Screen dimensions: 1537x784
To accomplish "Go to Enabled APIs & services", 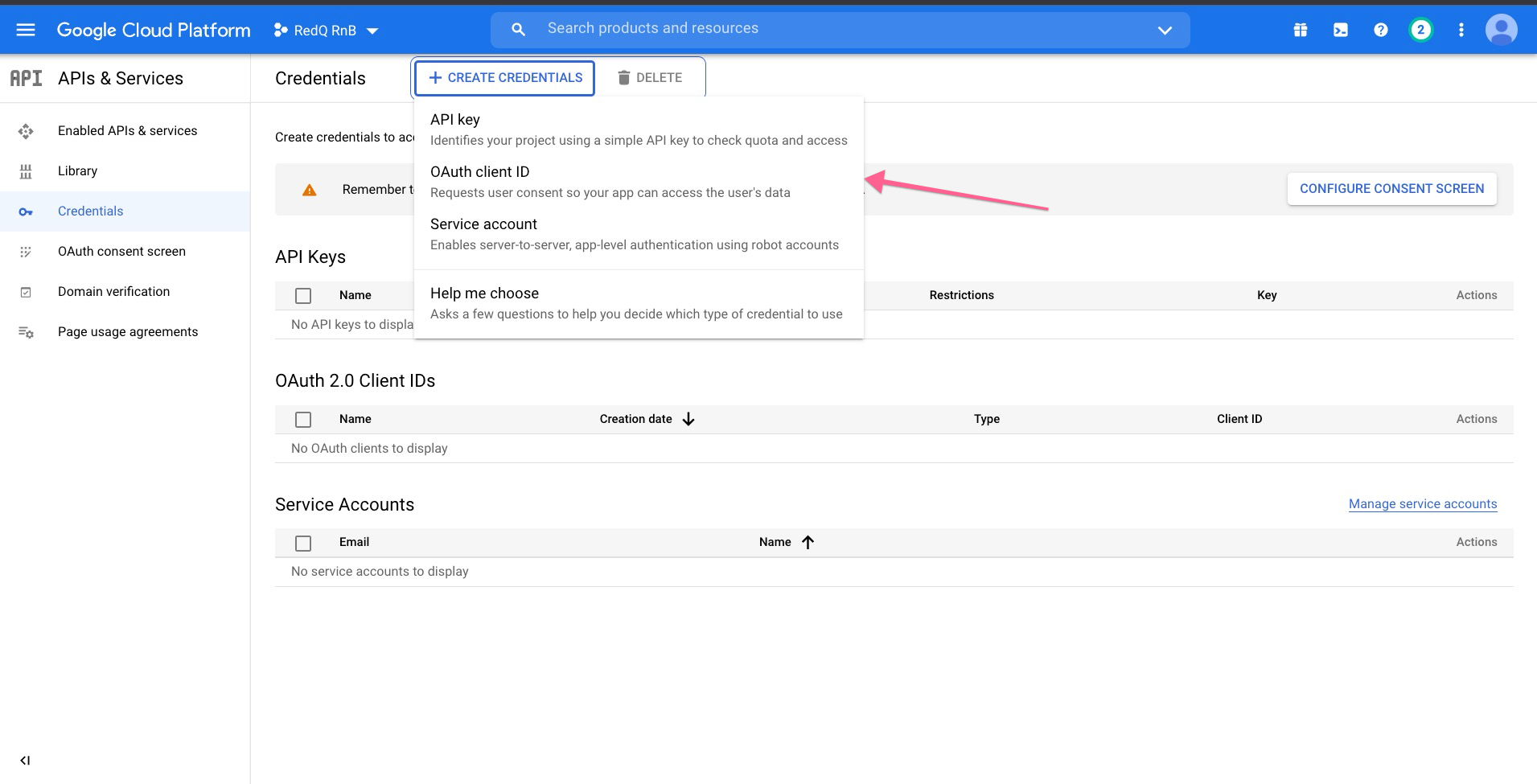I will [x=127, y=130].
